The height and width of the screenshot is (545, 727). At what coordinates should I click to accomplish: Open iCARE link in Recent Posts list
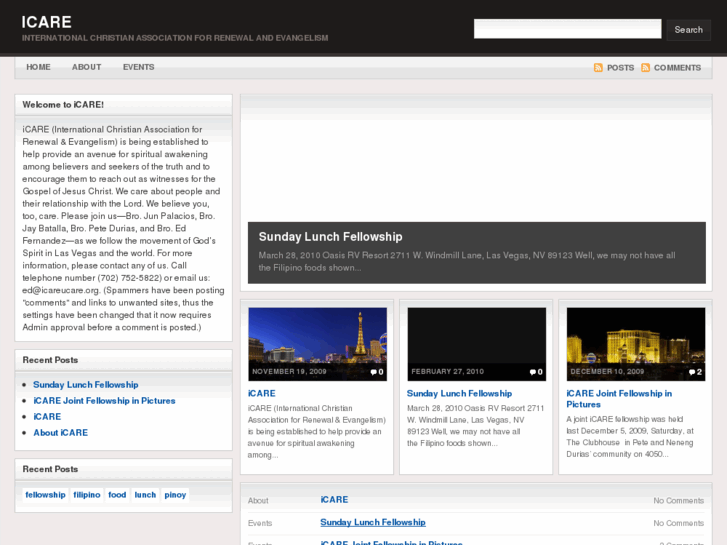(x=47, y=417)
